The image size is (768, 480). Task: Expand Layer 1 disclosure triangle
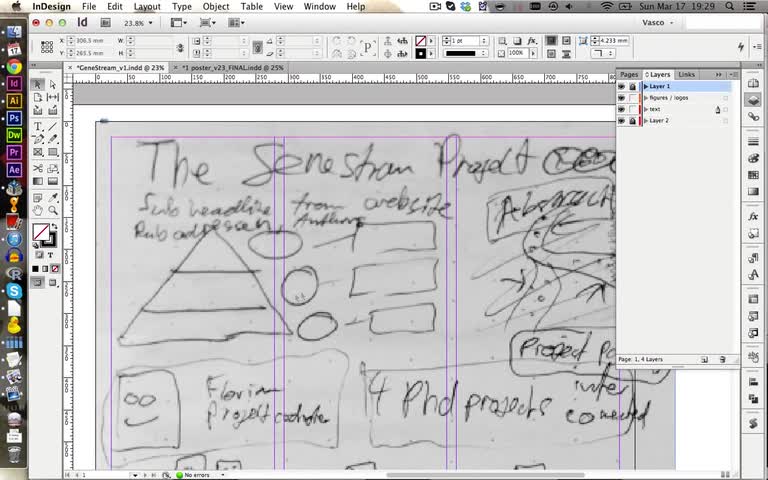tap(646, 87)
